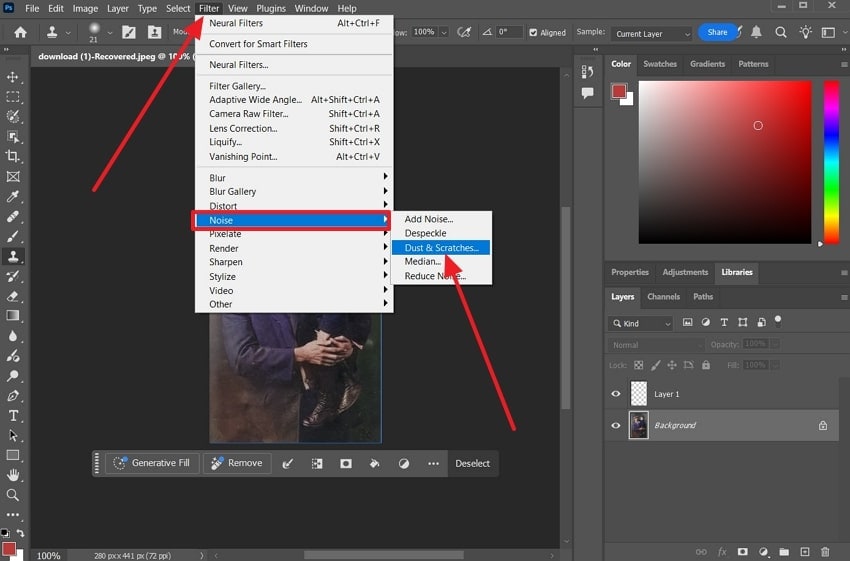The image size is (850, 561).
Task: Toggle lock transparent pixels icon
Action: pos(639,365)
